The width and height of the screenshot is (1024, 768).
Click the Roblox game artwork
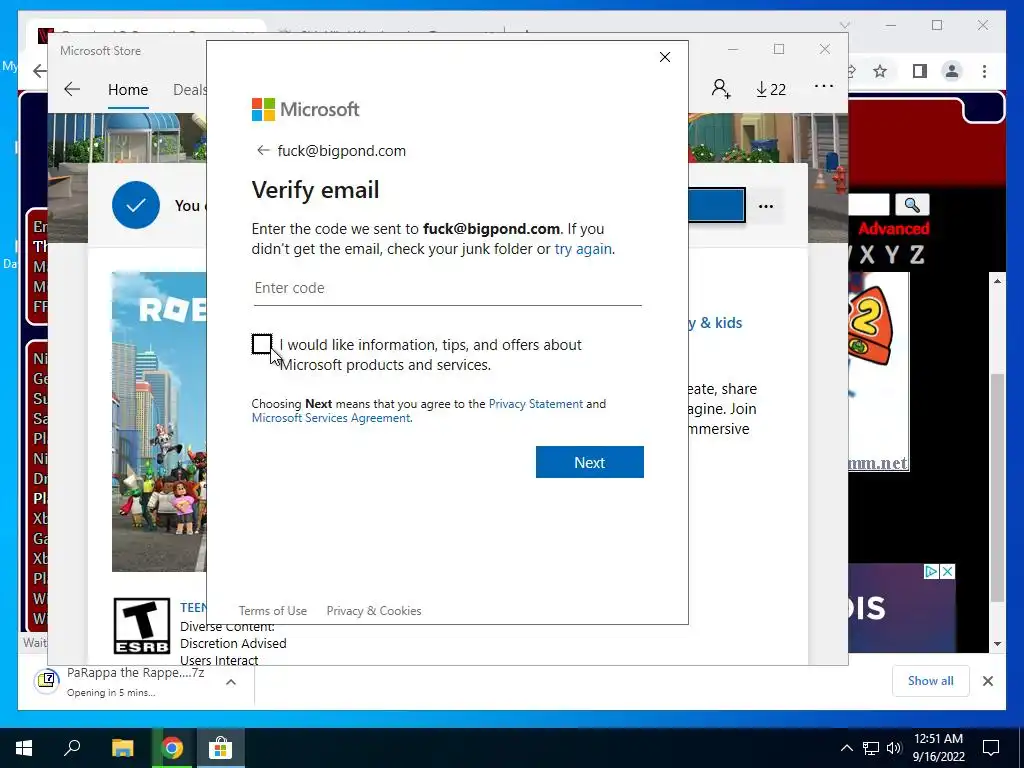coord(159,421)
